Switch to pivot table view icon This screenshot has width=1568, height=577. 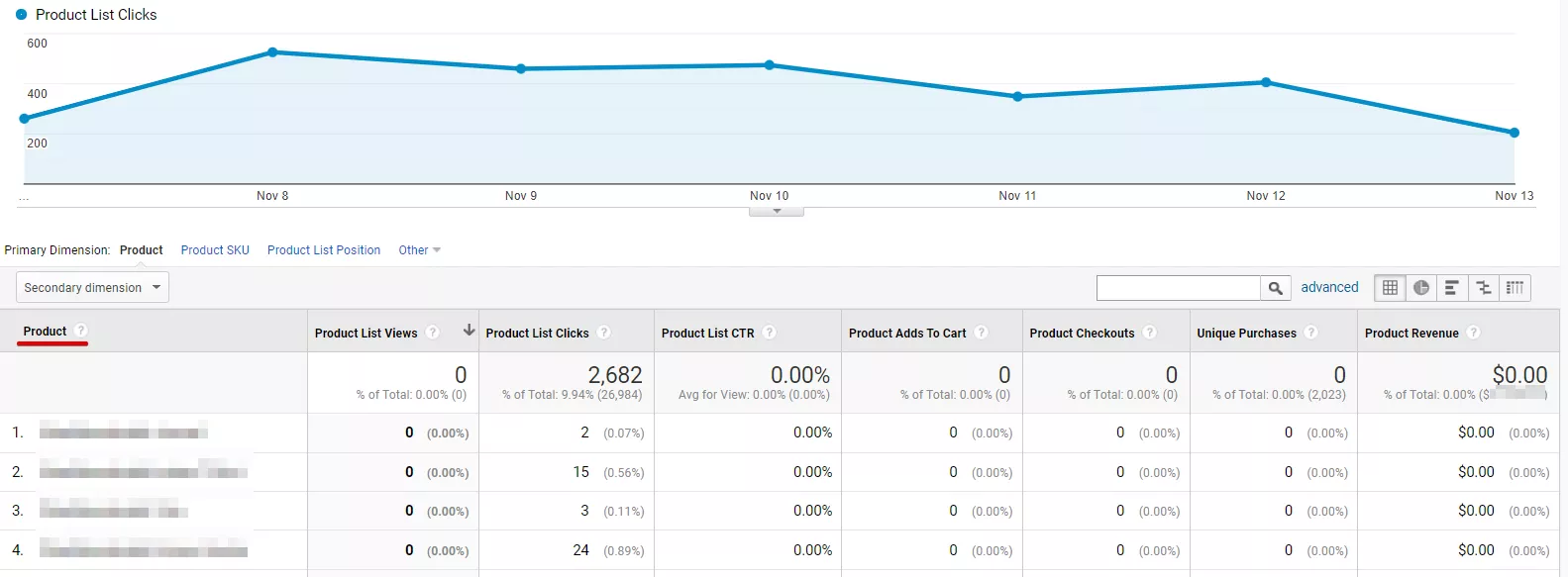tap(1515, 288)
